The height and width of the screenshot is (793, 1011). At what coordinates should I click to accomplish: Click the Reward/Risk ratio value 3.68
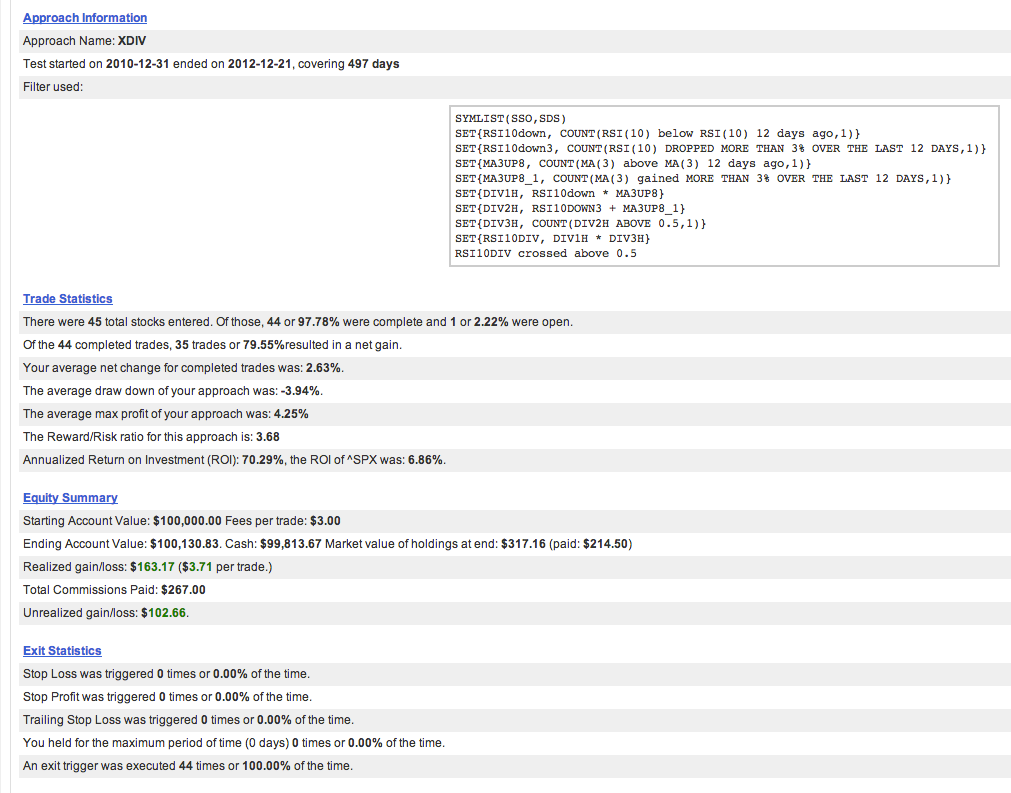click(268, 437)
